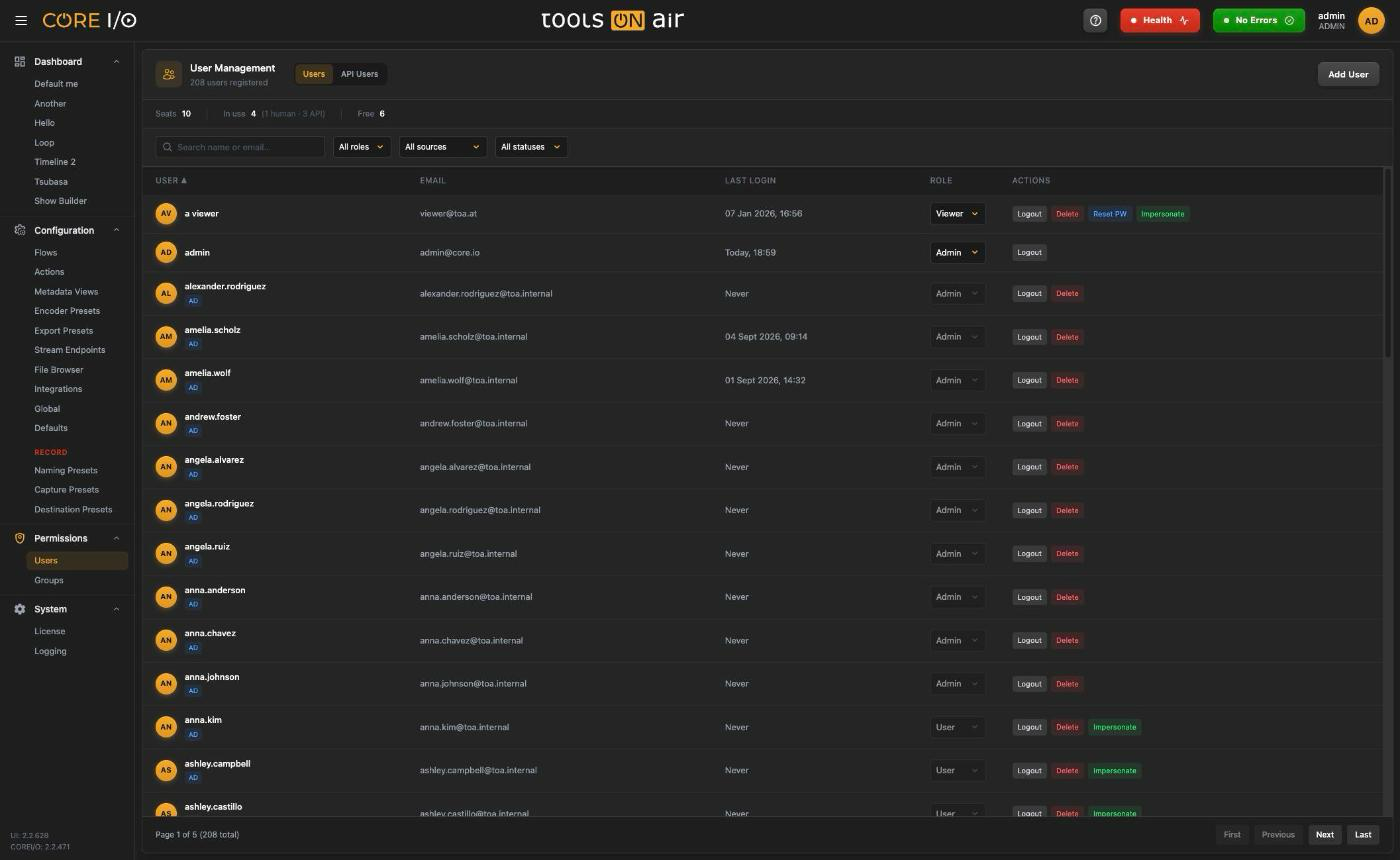Click the Dashboard grid icon in sidebar
Image resolution: width=1400 pixels, height=860 pixels.
(19, 62)
